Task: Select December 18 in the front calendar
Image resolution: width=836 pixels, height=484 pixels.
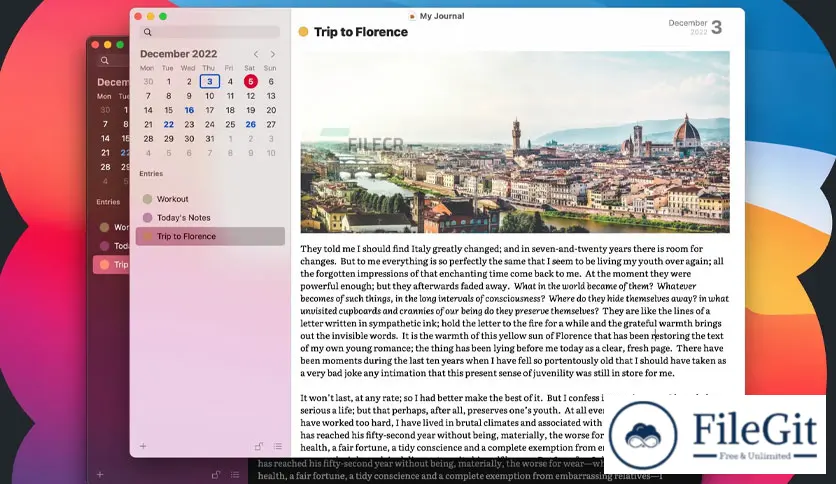Action: [230, 110]
